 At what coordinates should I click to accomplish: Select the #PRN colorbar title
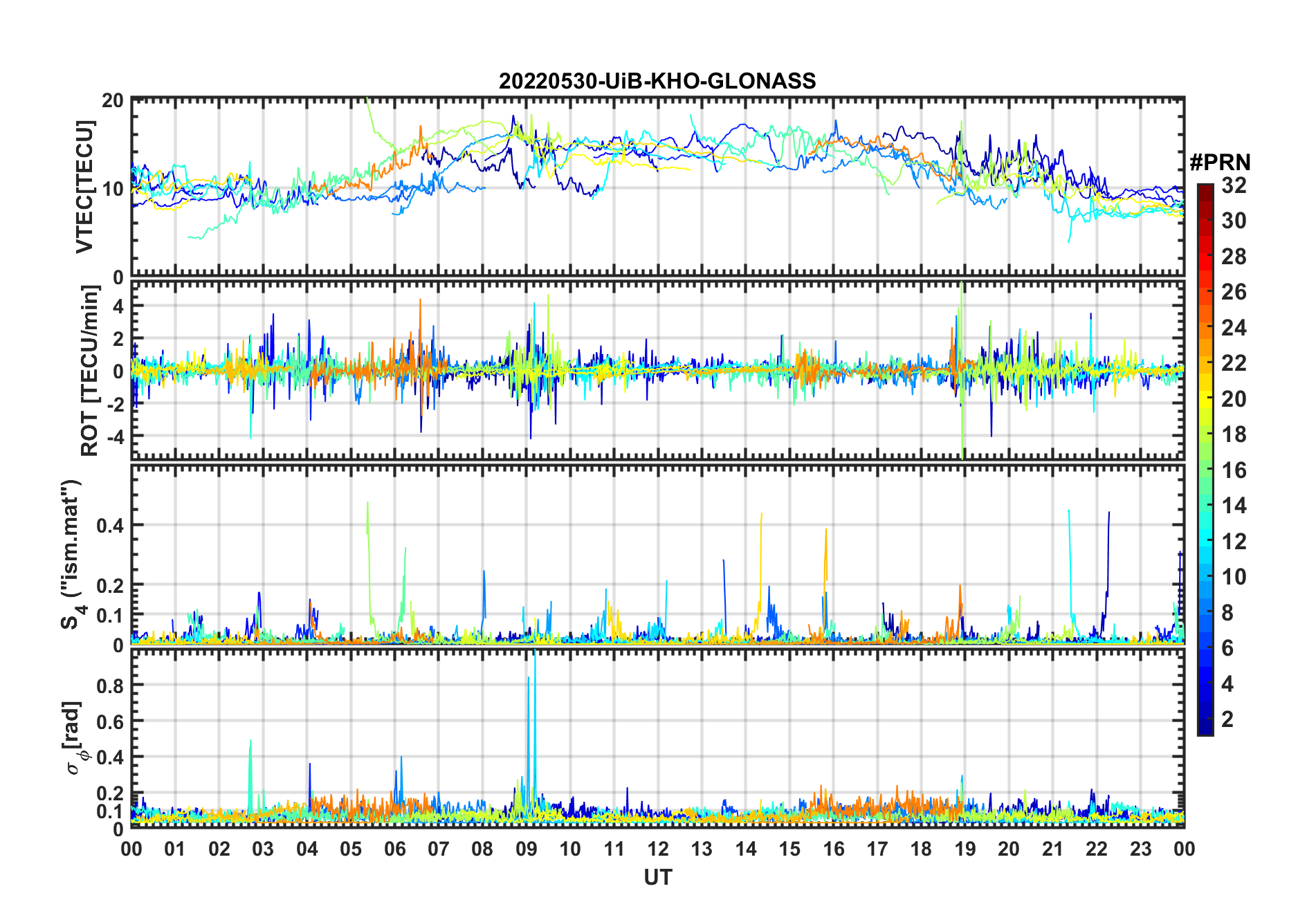(x=1220, y=163)
